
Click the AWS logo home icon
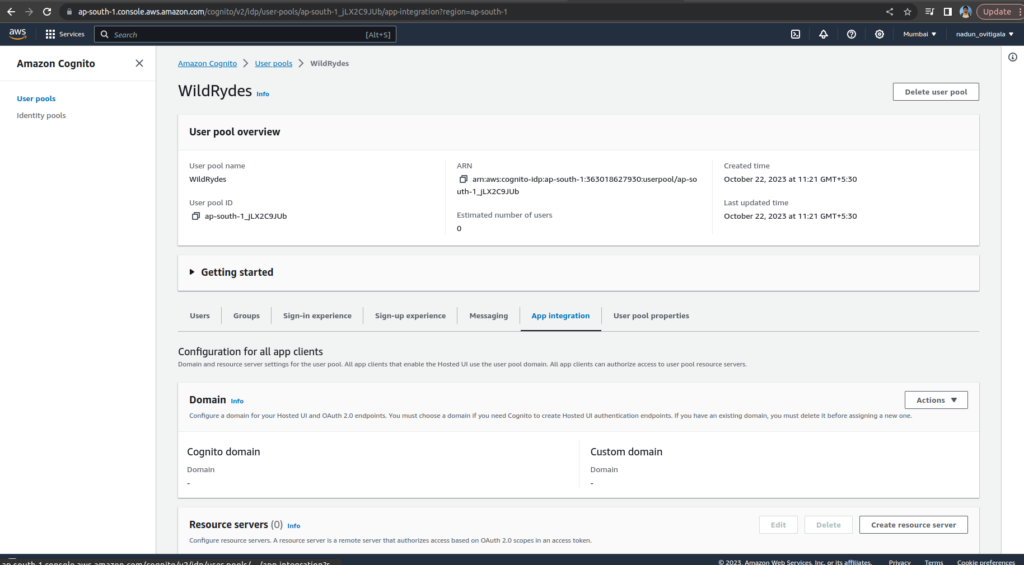(x=18, y=34)
